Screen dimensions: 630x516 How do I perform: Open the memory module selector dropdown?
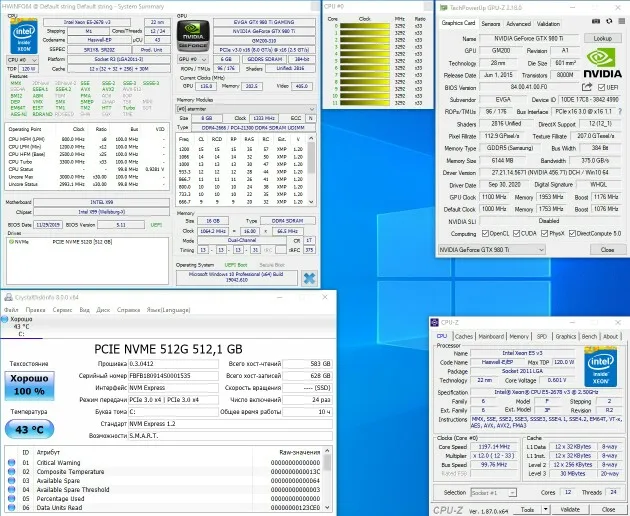point(246,109)
